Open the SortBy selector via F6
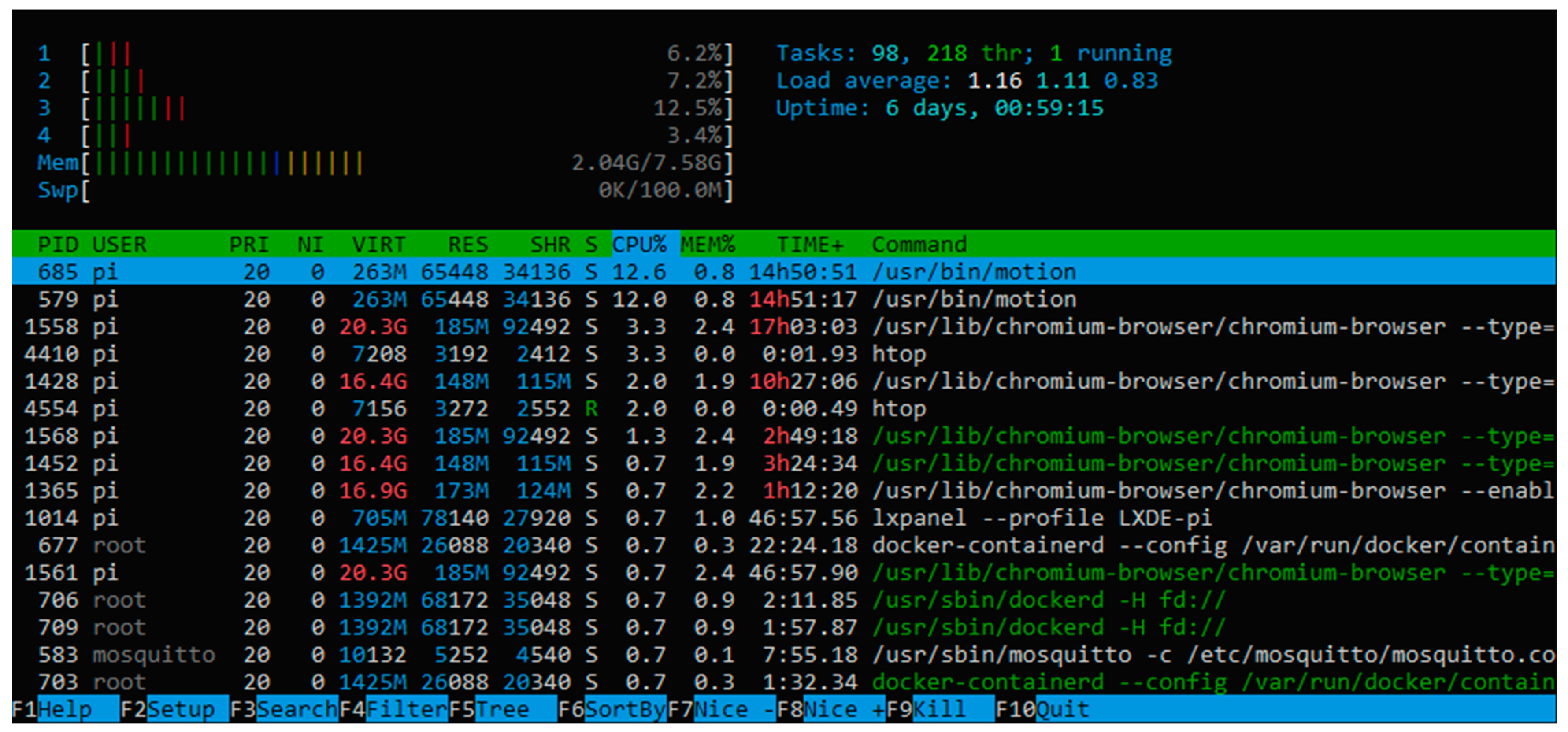The image size is (1568, 732). click(x=615, y=709)
